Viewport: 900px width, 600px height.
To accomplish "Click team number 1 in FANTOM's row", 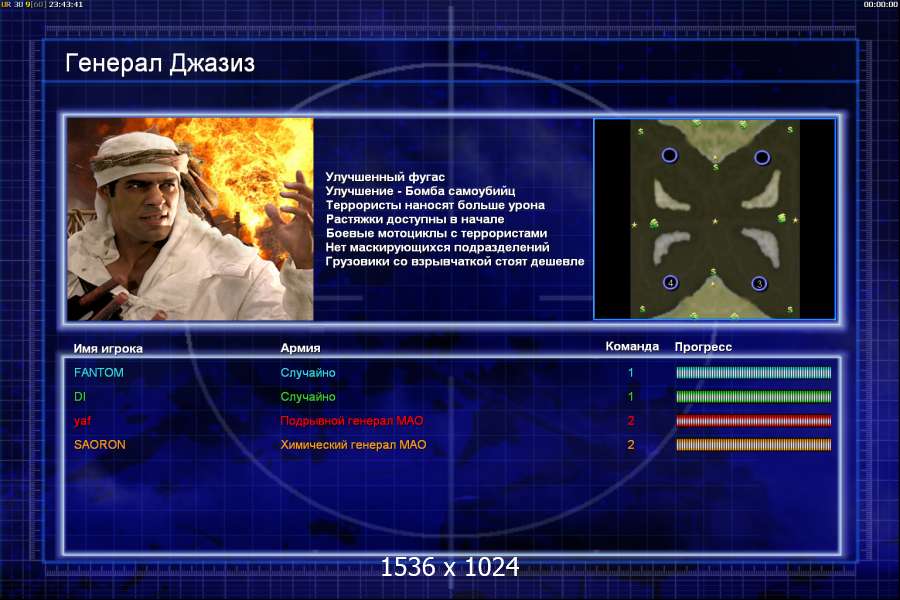I will click(631, 373).
